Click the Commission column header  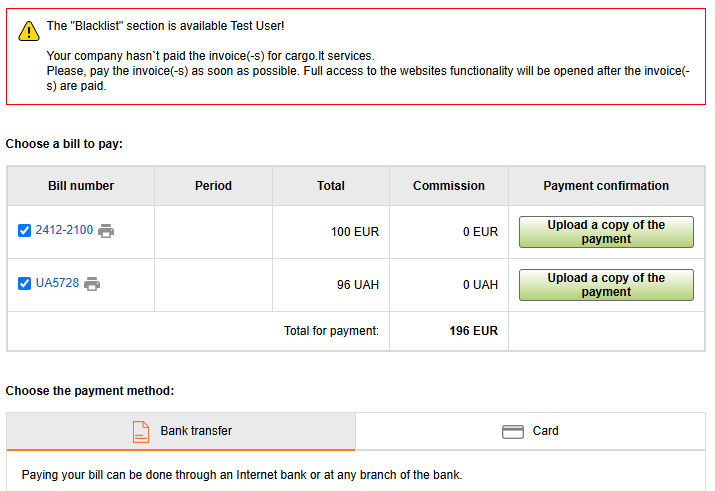[449, 186]
